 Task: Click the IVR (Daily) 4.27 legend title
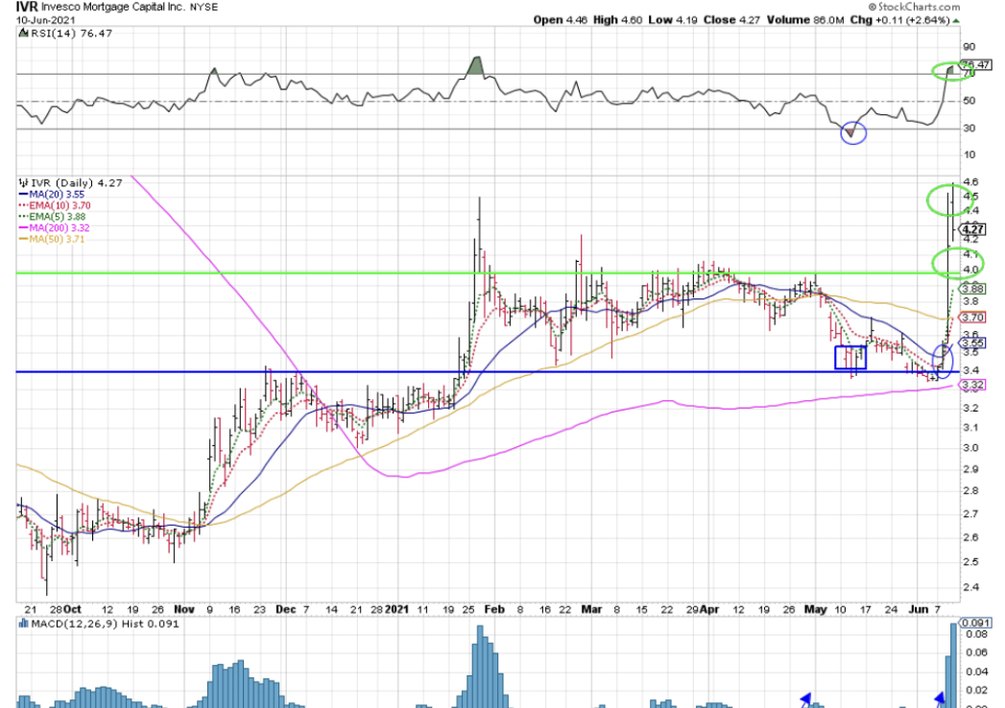76,183
